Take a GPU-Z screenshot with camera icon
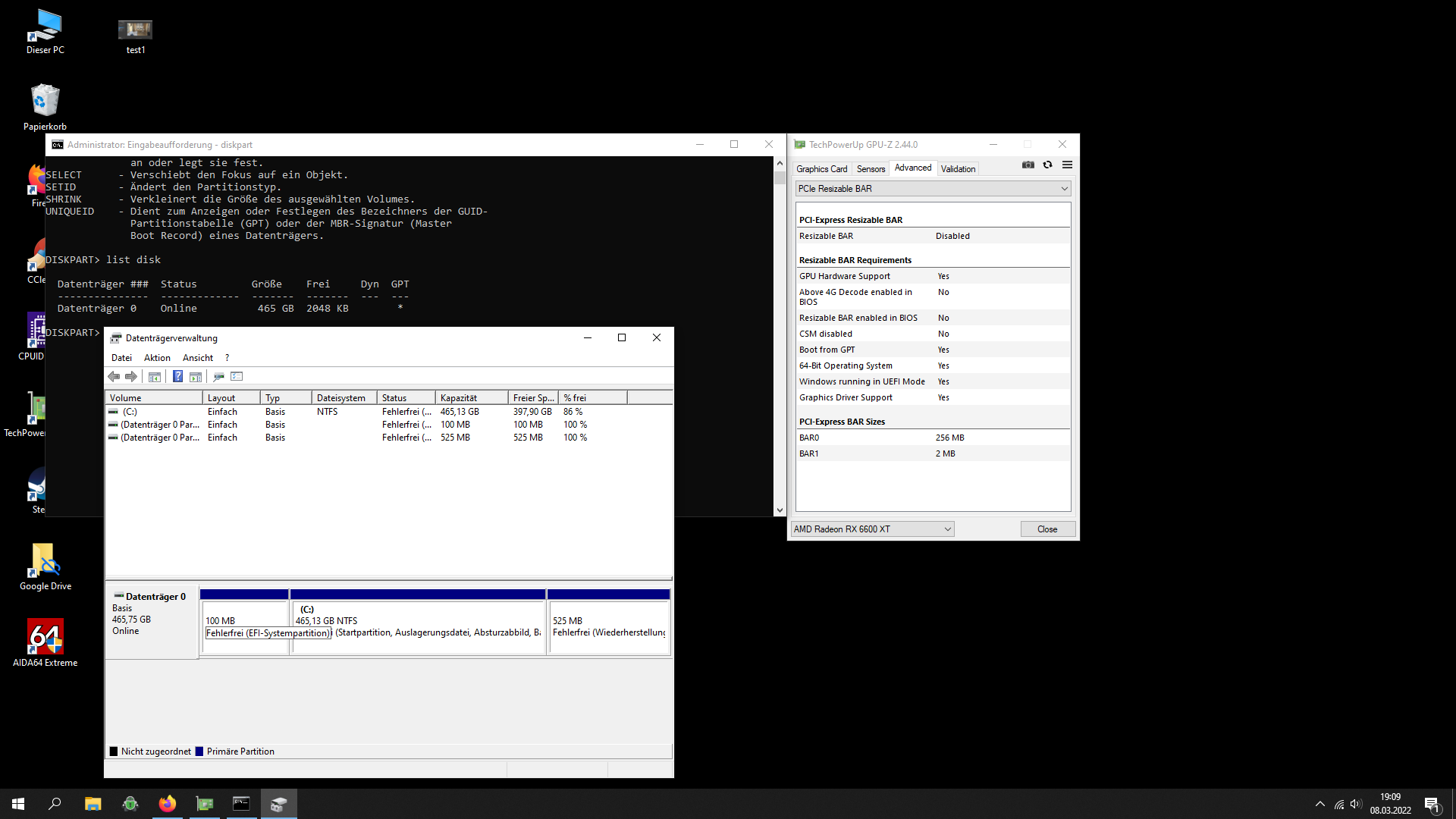1456x819 pixels. coord(1028,165)
